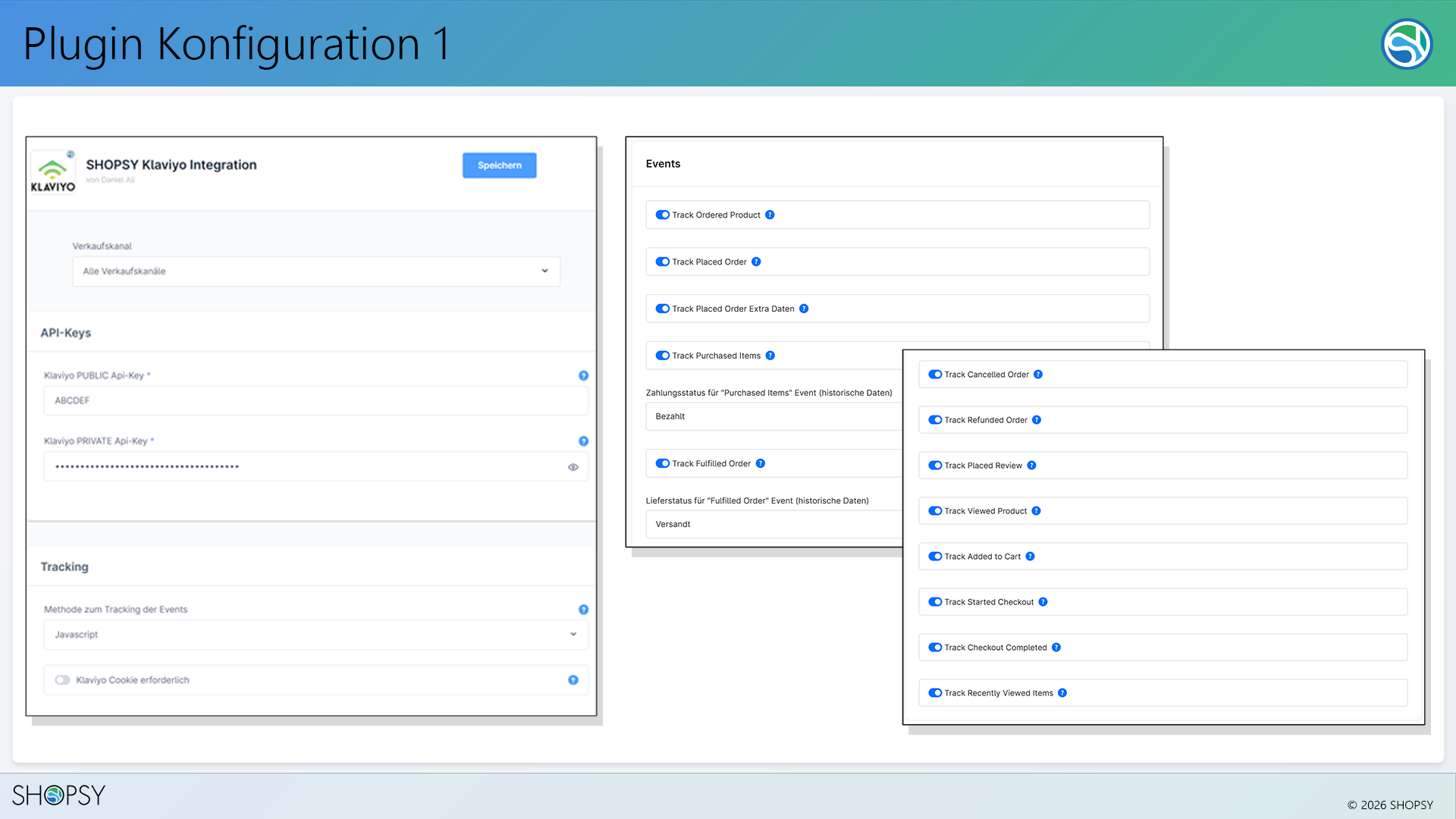Image resolution: width=1456 pixels, height=819 pixels.
Task: Open help for Track Viewed Product
Action: pyautogui.click(x=1036, y=511)
